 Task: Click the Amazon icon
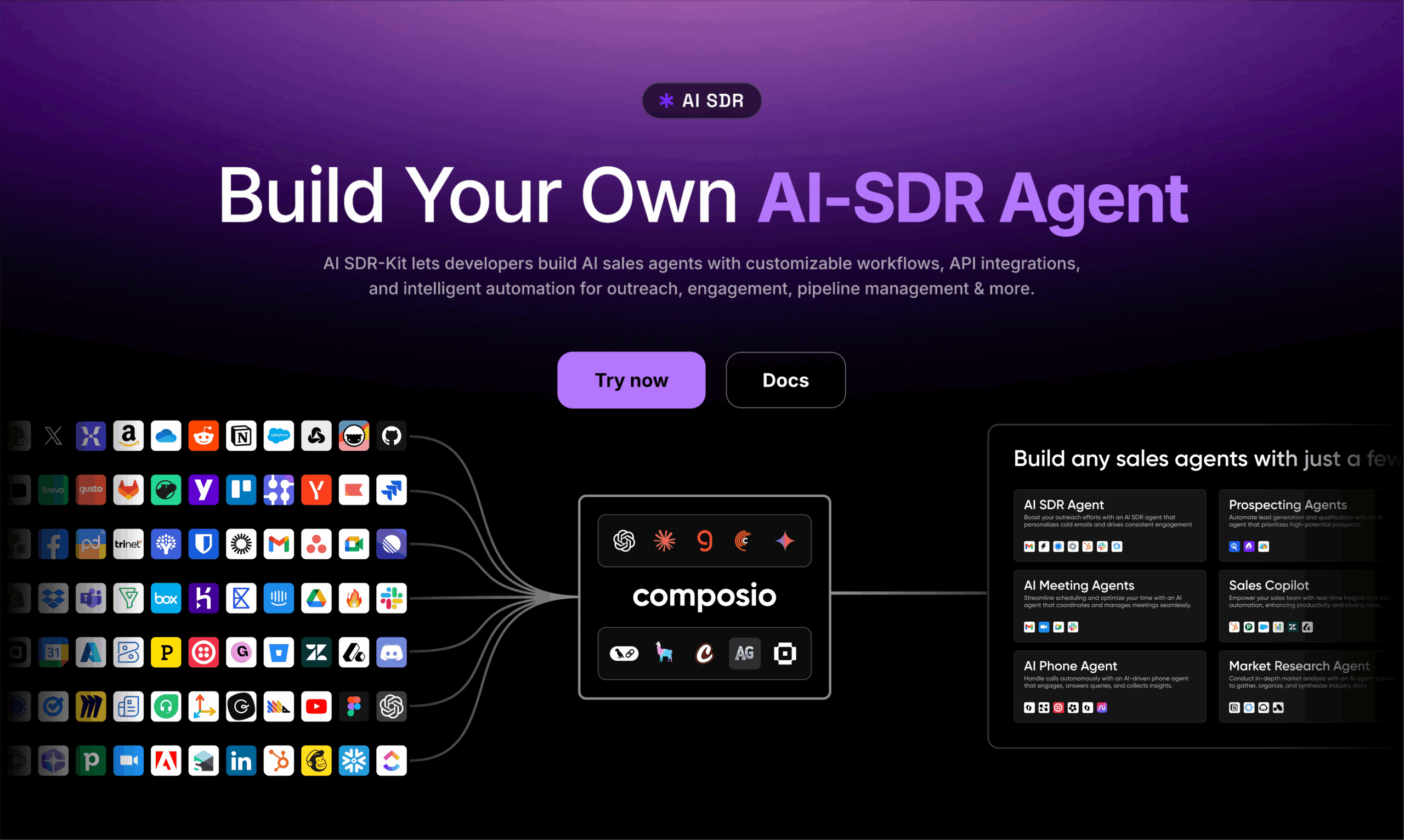click(128, 436)
